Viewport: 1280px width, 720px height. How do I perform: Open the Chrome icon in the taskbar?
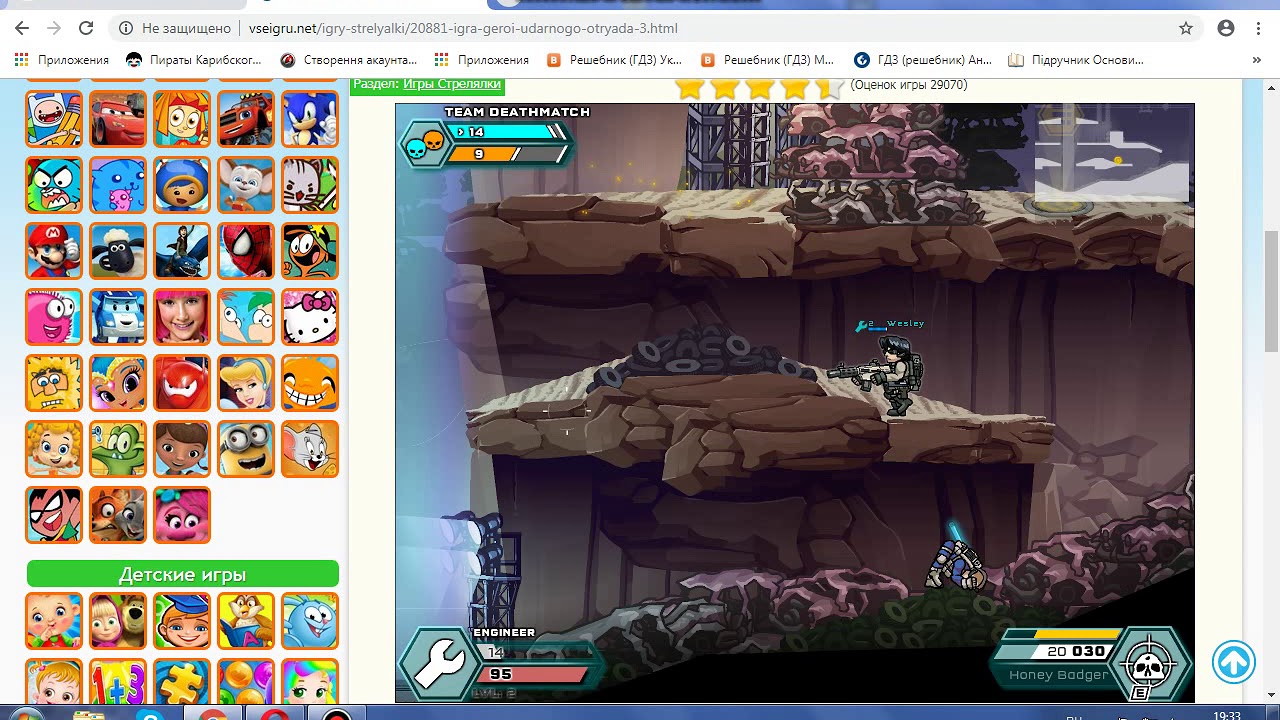(x=211, y=714)
